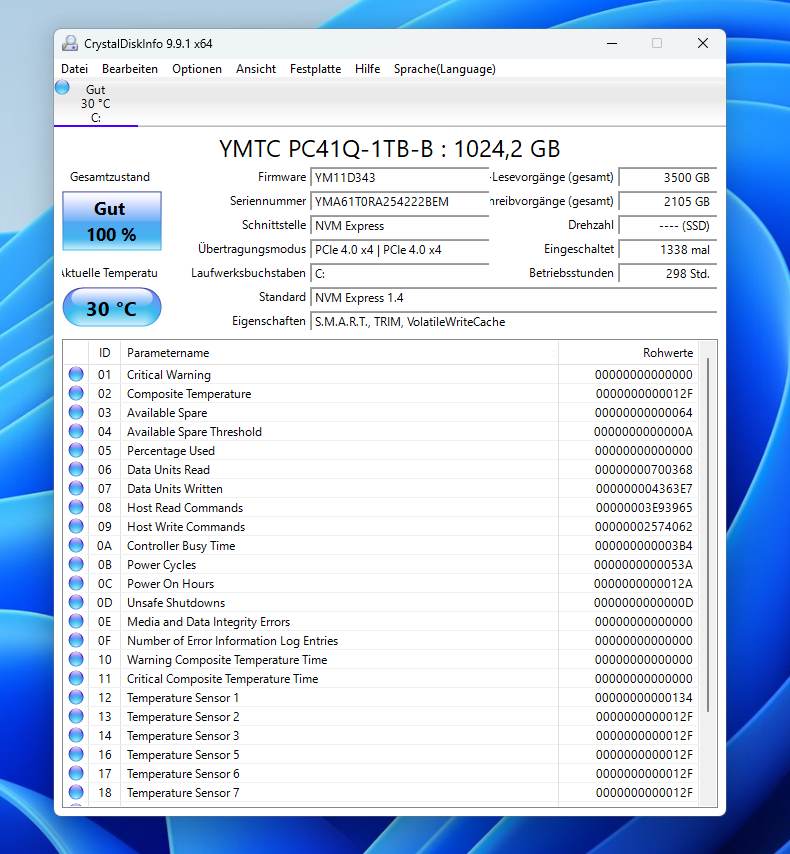
Task: Click status orb for Available Spare Threshold row
Action: click(76, 431)
